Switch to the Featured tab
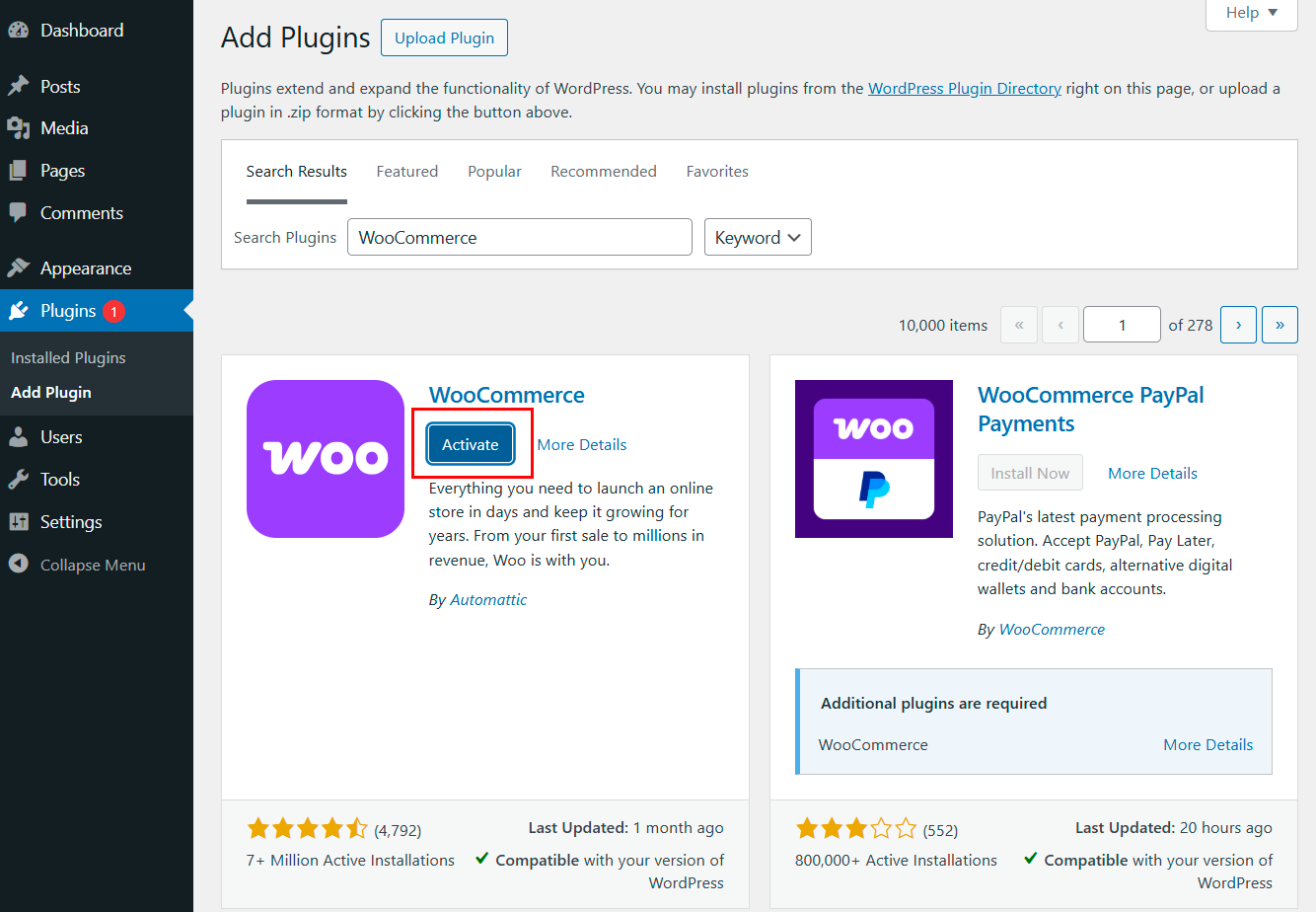Viewport: 1316px width, 912px height. point(407,172)
